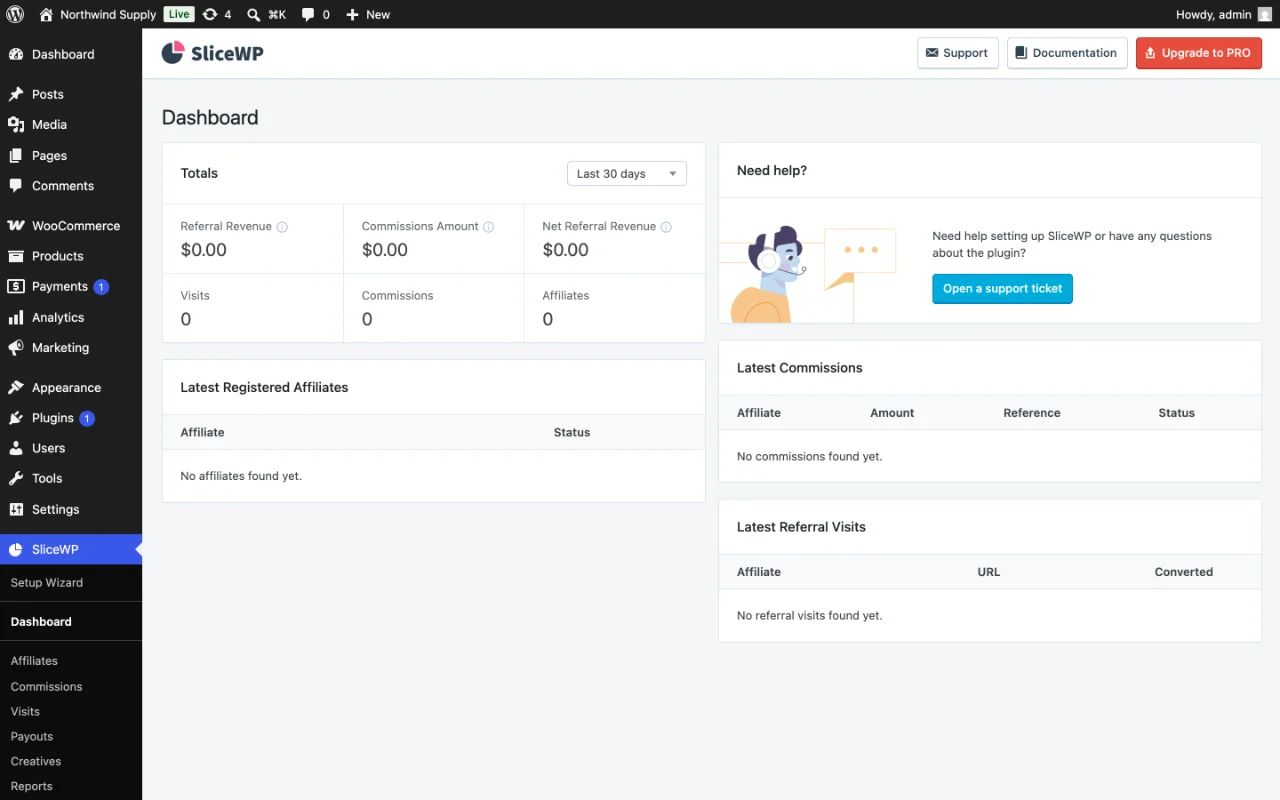Image resolution: width=1280 pixels, height=800 pixels.
Task: Click the WooCommerce icon in sidebar
Action: tap(16, 226)
